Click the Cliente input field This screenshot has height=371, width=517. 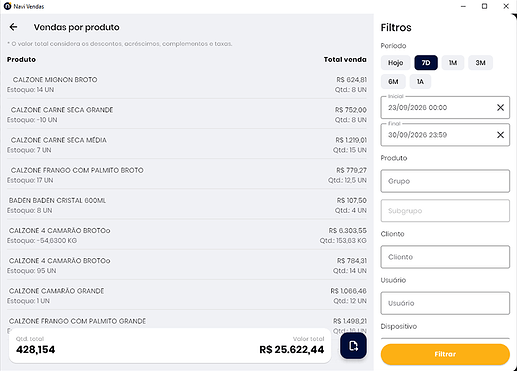[x=445, y=257]
